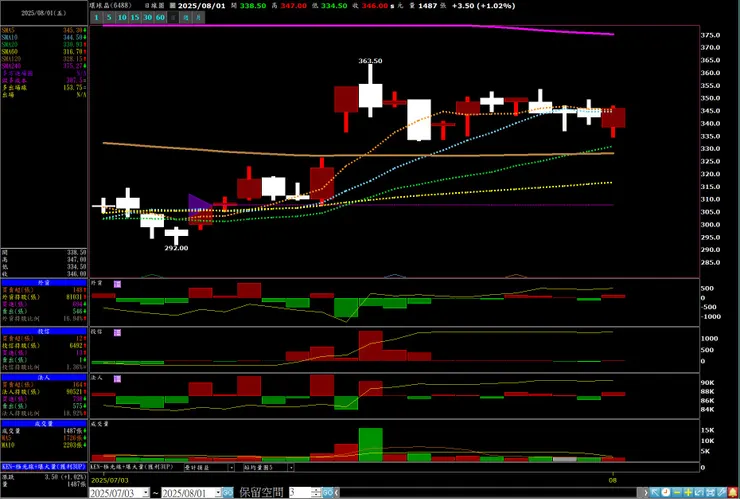
Task: Click the minus zoom-out icon
Action: point(677,493)
